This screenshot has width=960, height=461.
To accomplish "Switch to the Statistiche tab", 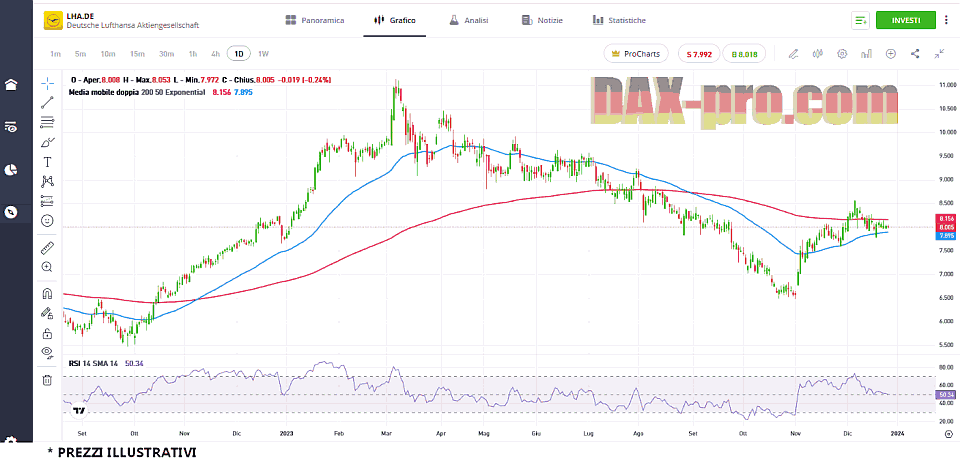I will tap(619, 20).
